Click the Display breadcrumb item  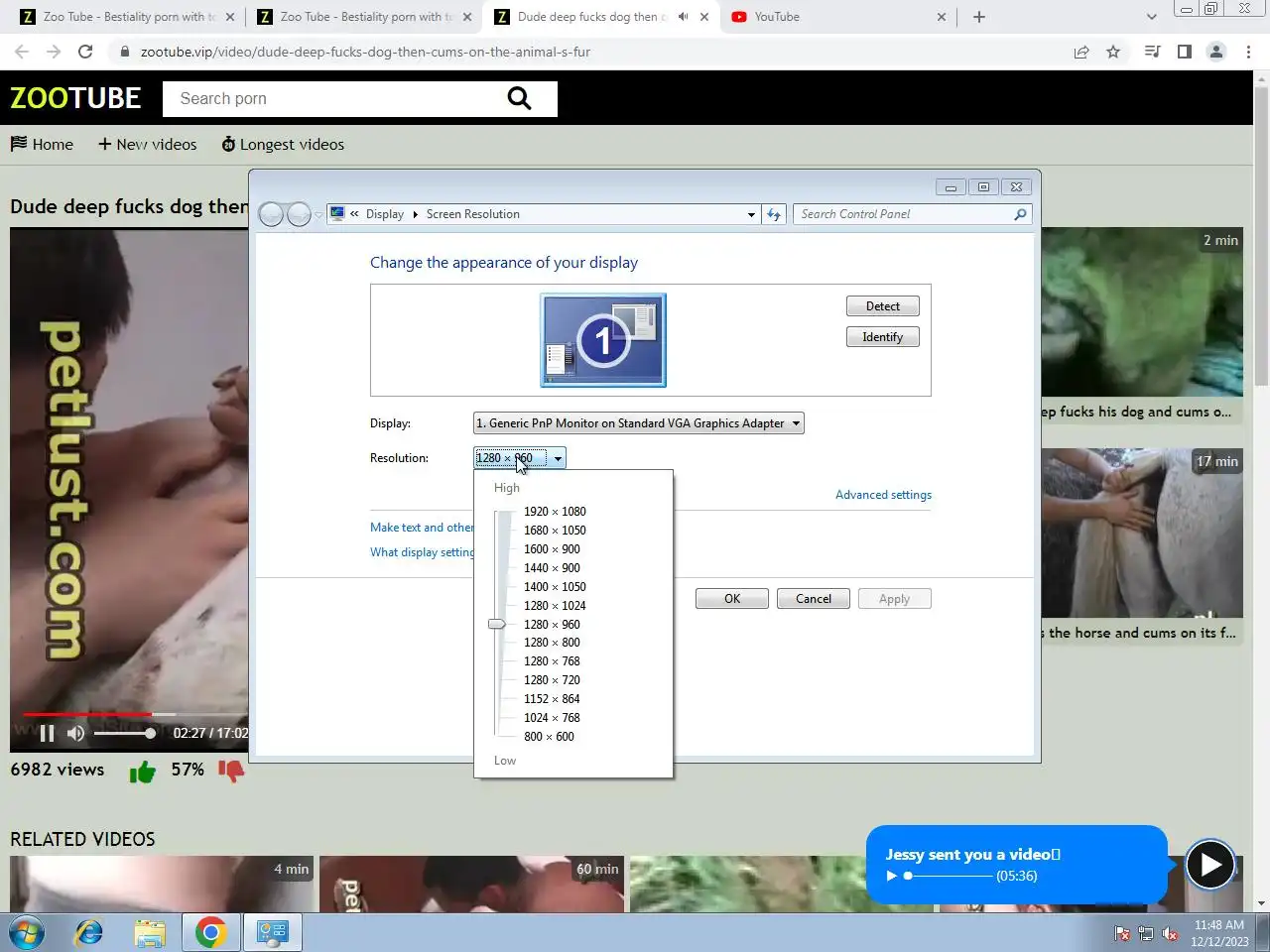(385, 214)
